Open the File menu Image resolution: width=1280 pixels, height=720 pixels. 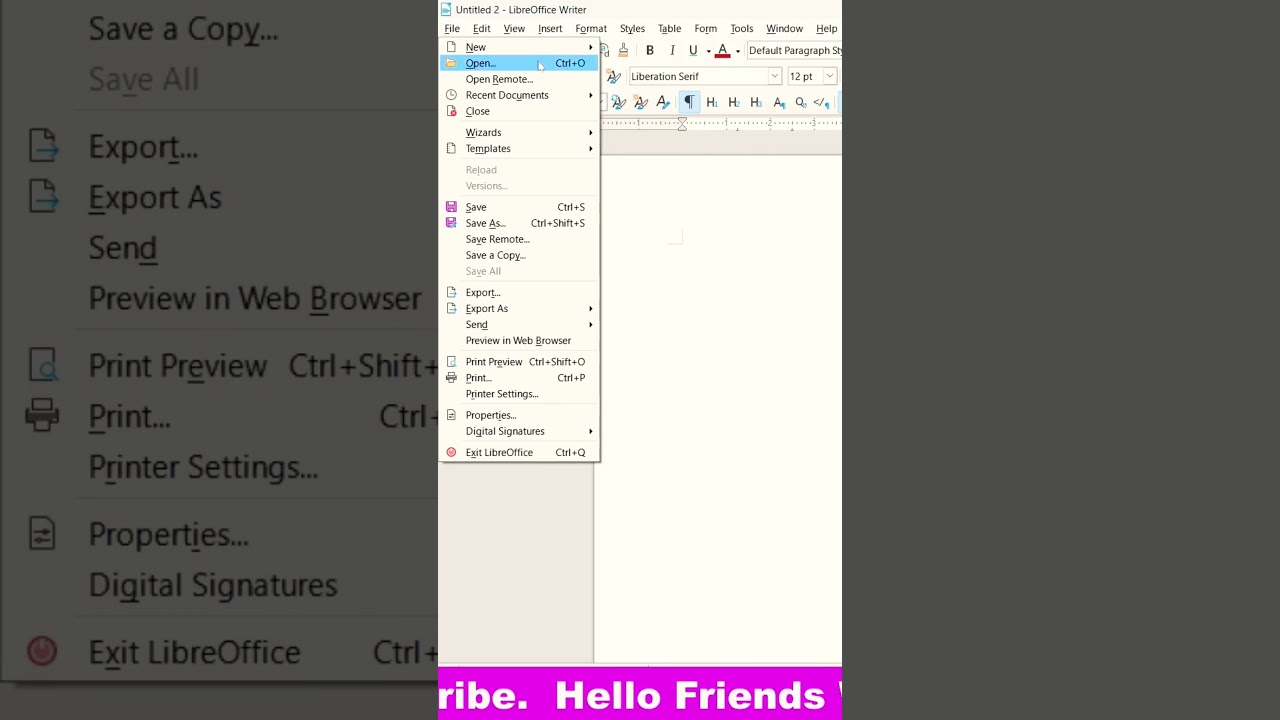[x=452, y=29]
